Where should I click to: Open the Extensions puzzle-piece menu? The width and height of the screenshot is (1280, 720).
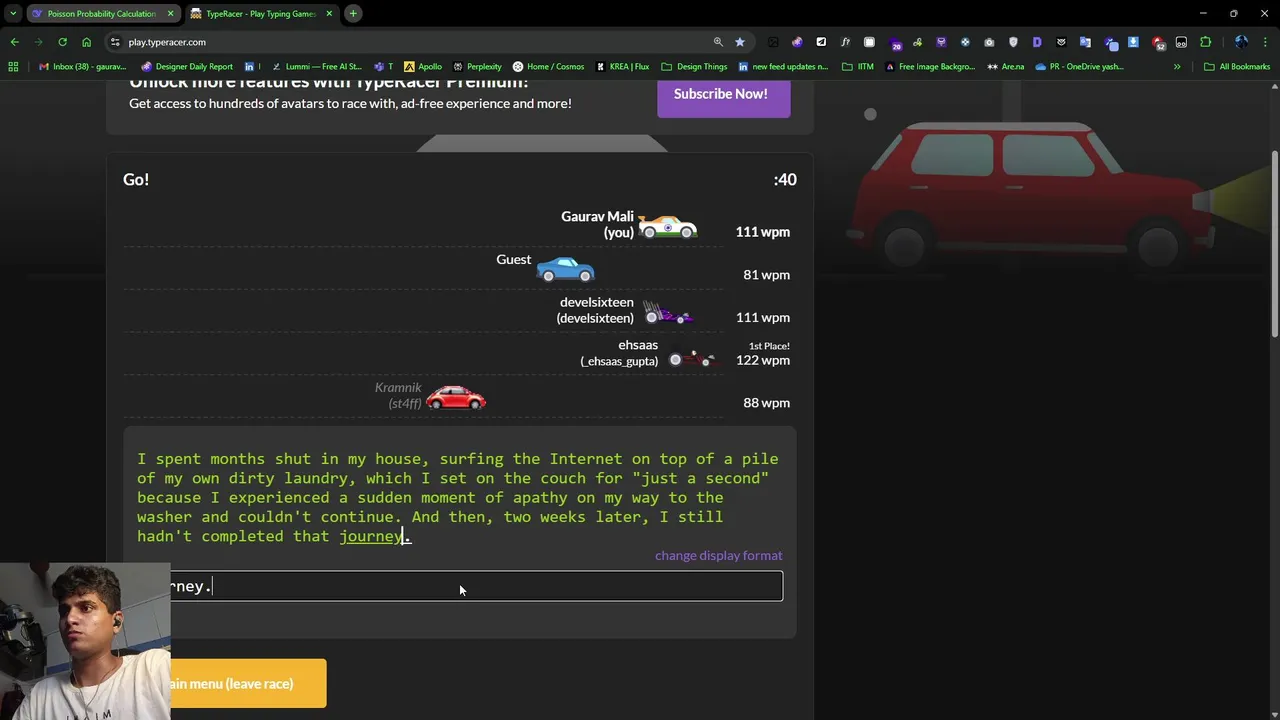1205,42
